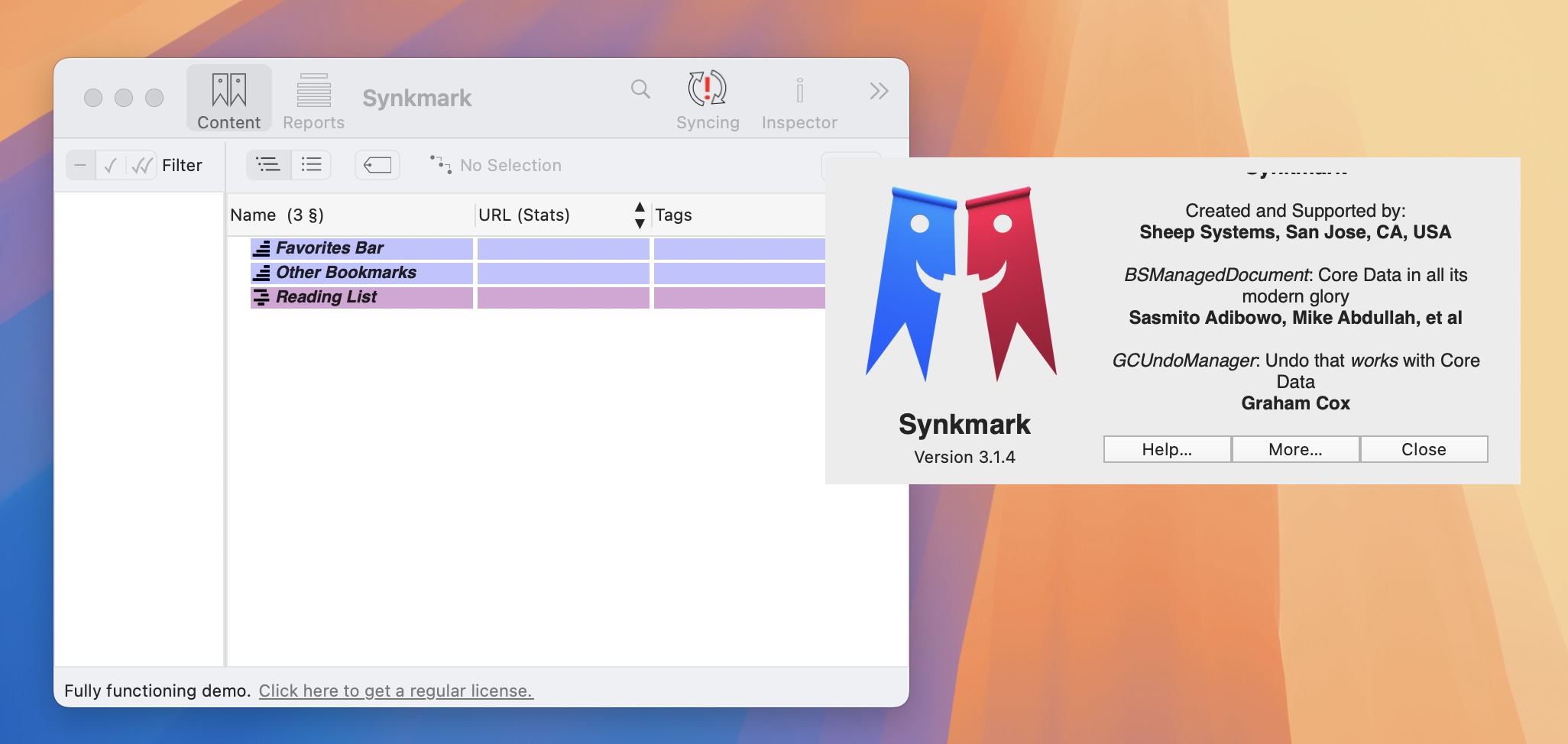Toggle the double checkmark filter
1568x744 pixels.
point(142,165)
